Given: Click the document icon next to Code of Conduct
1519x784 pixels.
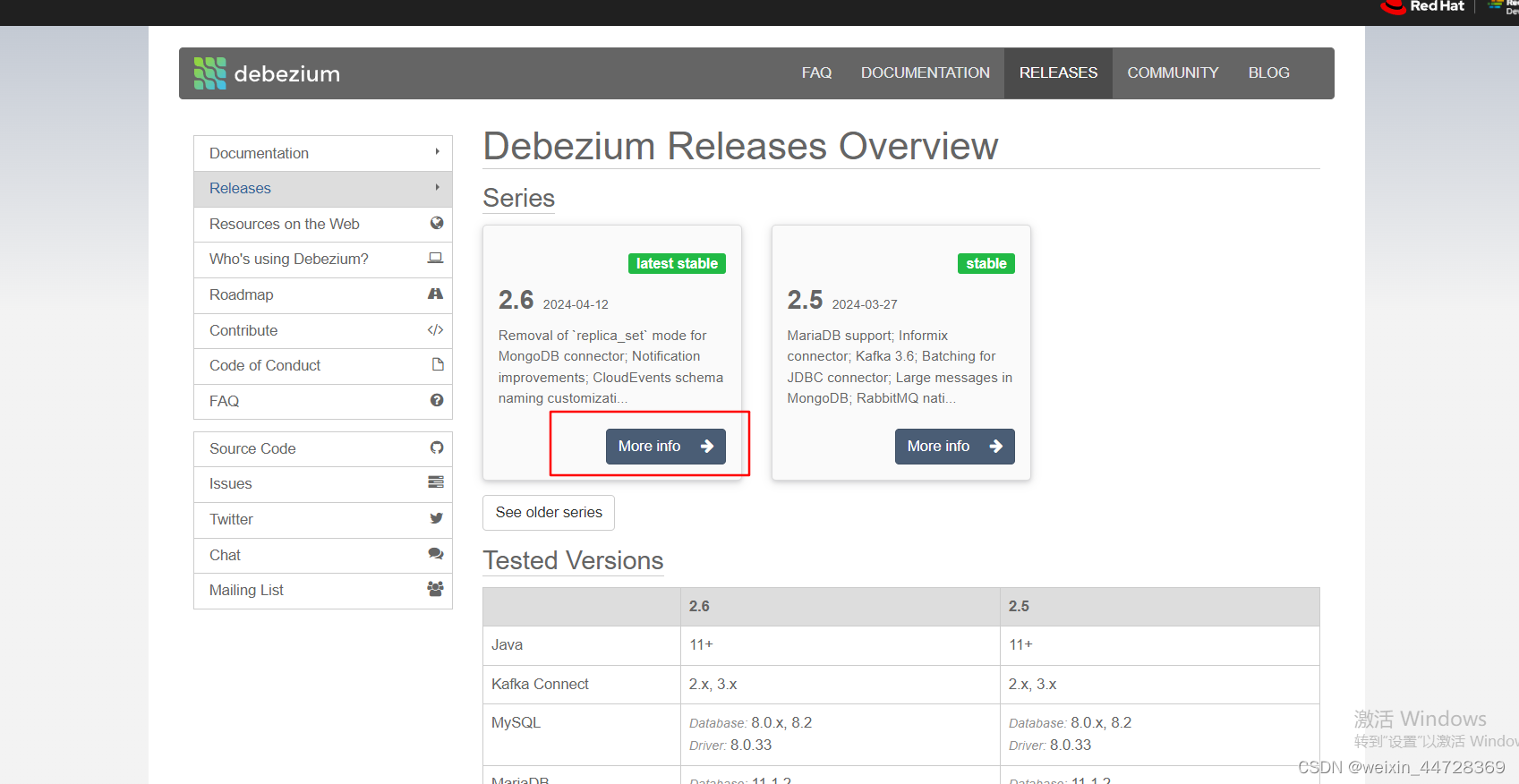Looking at the screenshot, I should click(x=438, y=364).
